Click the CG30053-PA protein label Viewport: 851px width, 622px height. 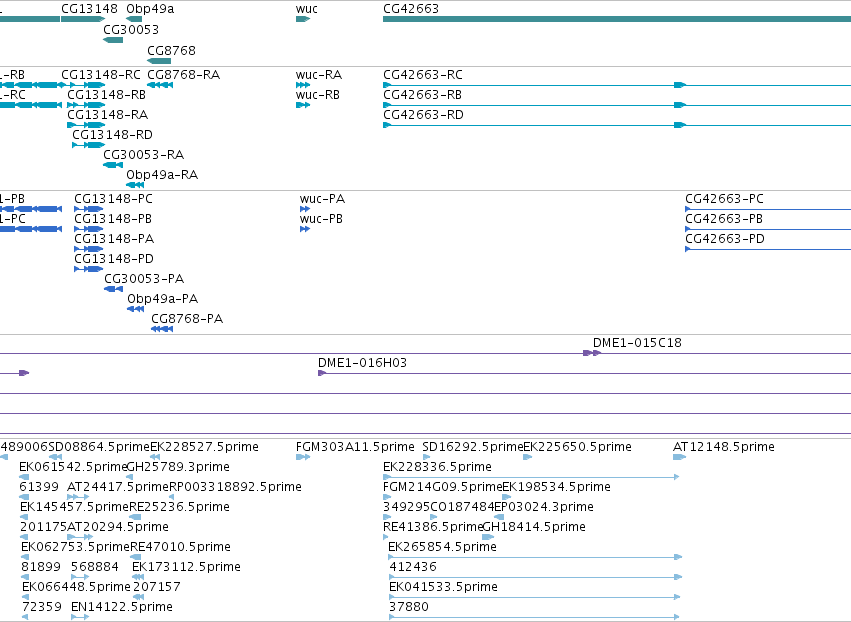pos(144,280)
